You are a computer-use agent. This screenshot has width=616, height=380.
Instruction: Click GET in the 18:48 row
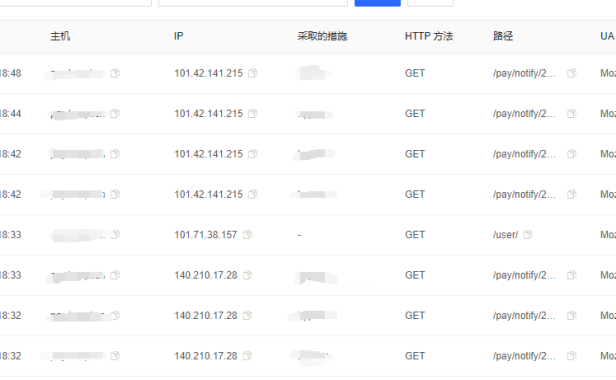point(415,73)
